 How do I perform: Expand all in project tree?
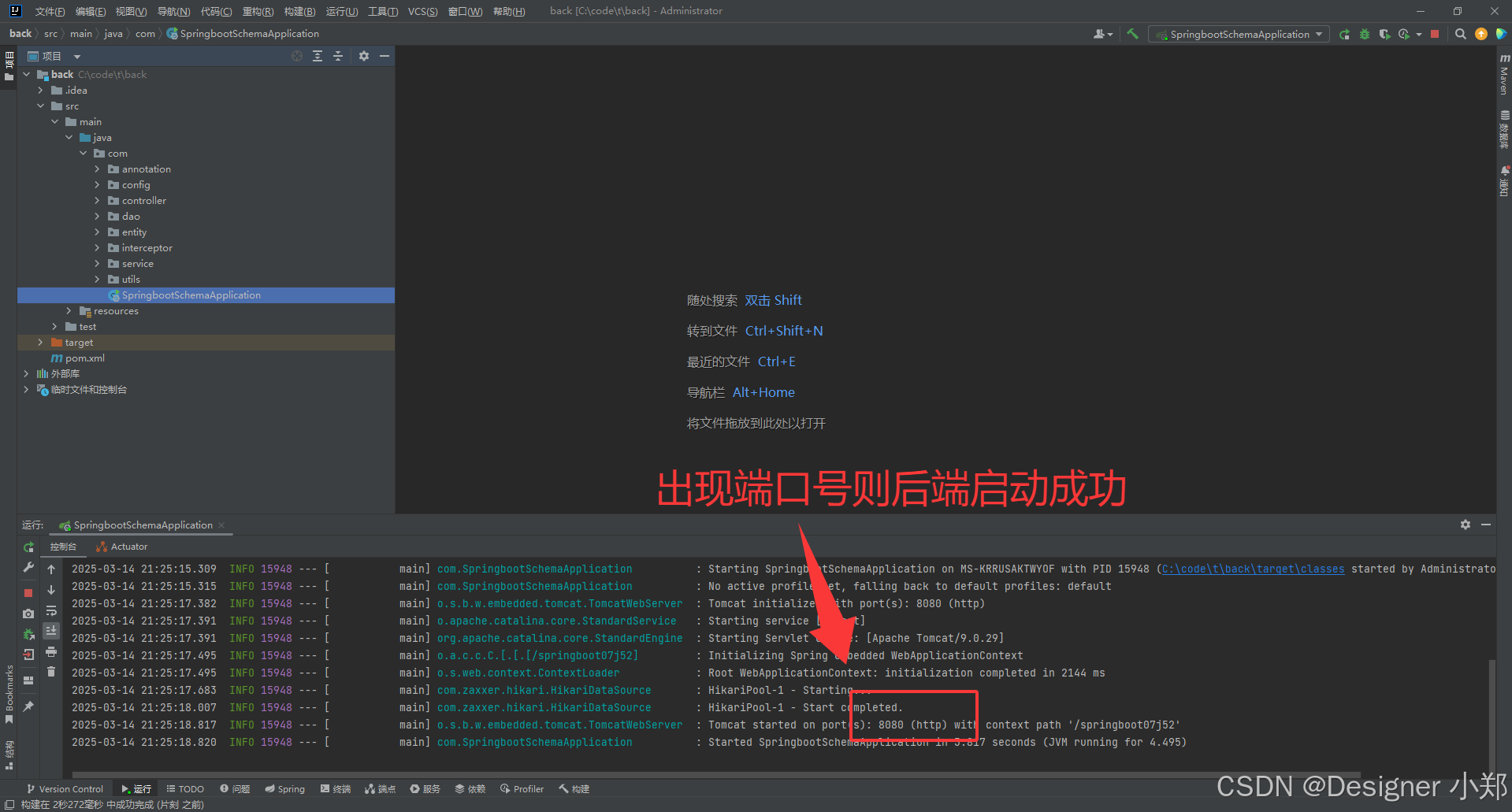click(x=318, y=56)
